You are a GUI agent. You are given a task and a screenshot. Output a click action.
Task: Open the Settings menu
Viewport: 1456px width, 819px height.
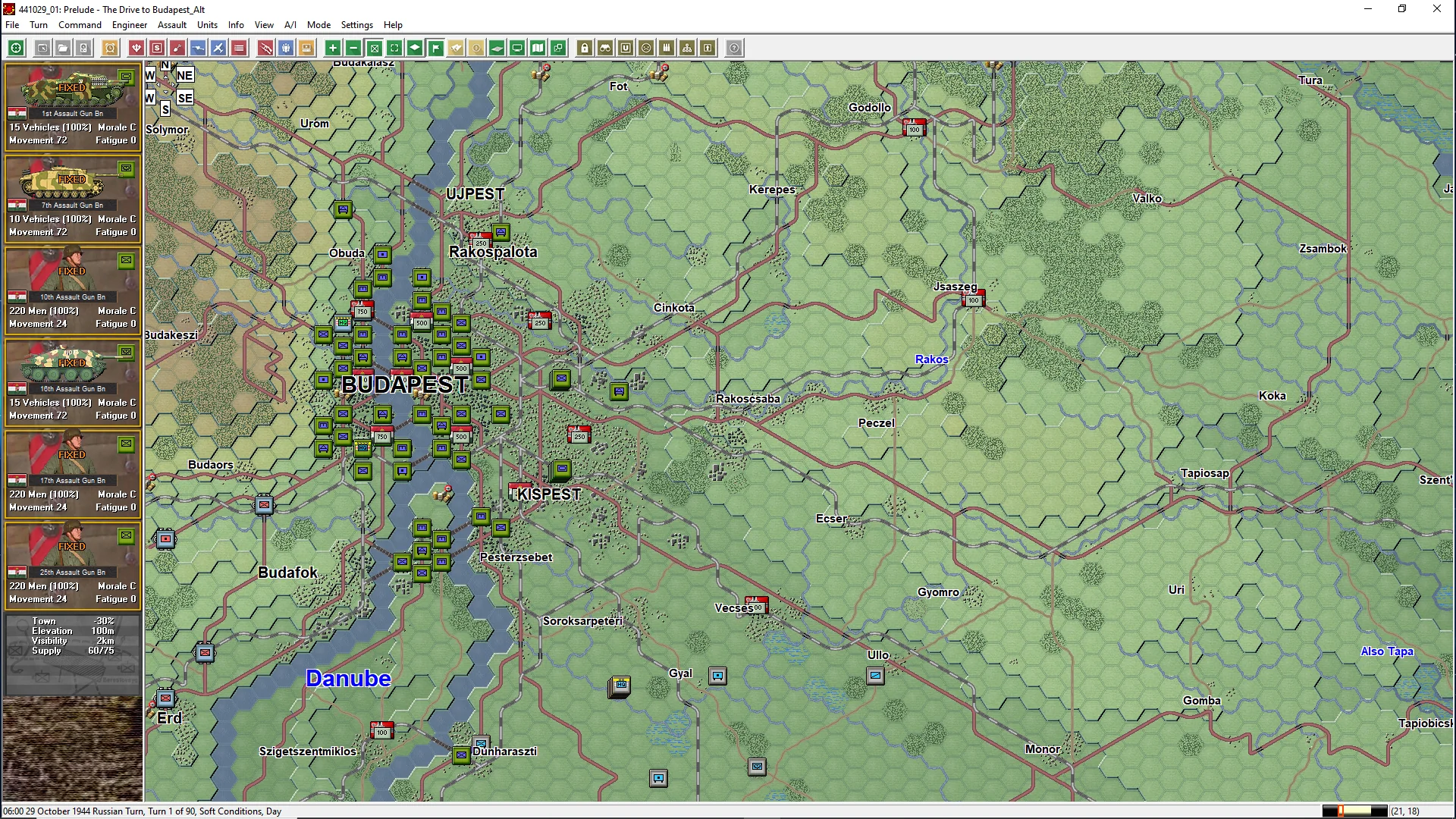pos(356,24)
